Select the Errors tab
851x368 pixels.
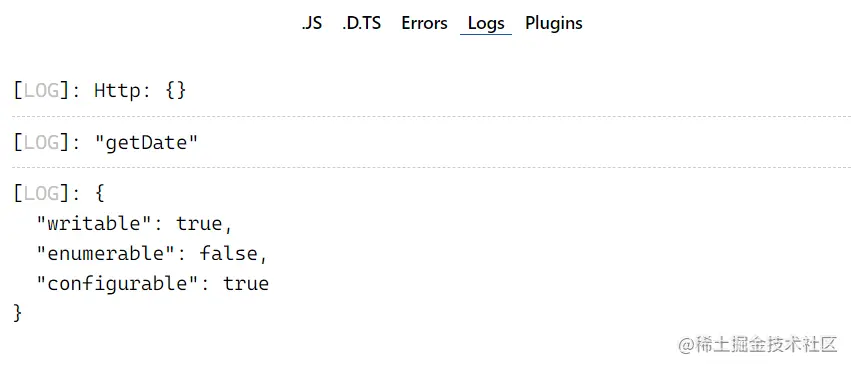coord(424,23)
